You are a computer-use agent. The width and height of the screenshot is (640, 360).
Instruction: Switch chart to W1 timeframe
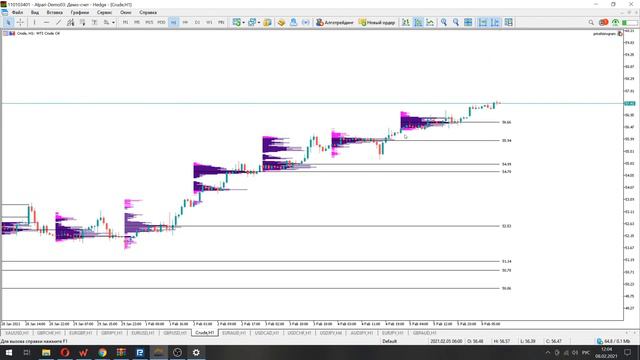click(209, 22)
